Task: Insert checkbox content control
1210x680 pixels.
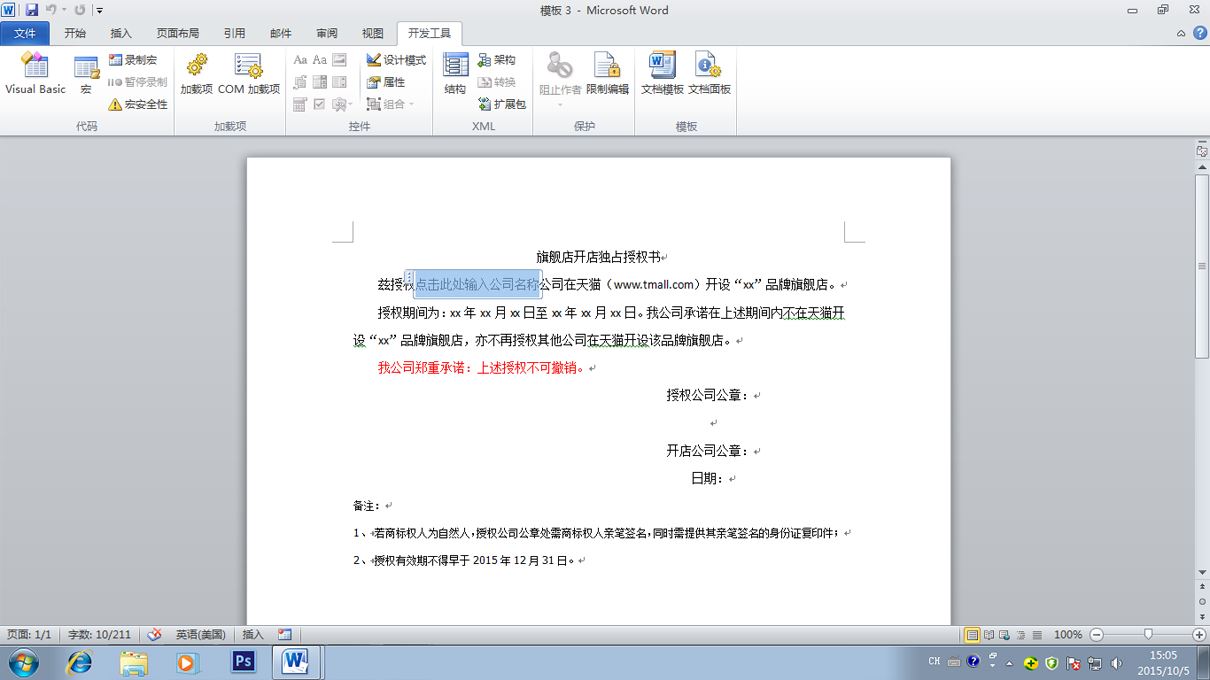Action: click(x=319, y=104)
